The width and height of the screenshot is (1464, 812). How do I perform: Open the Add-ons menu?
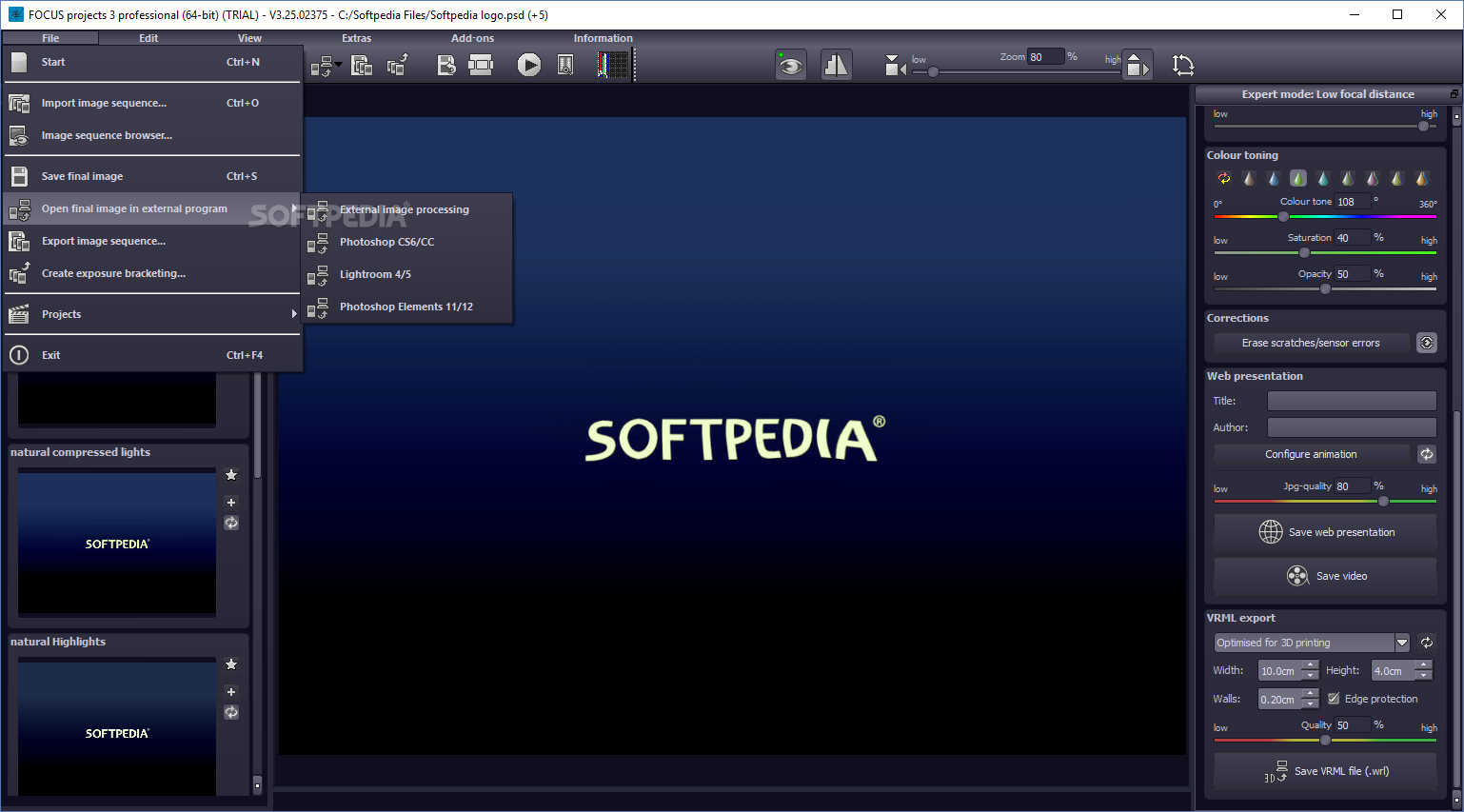tap(473, 38)
